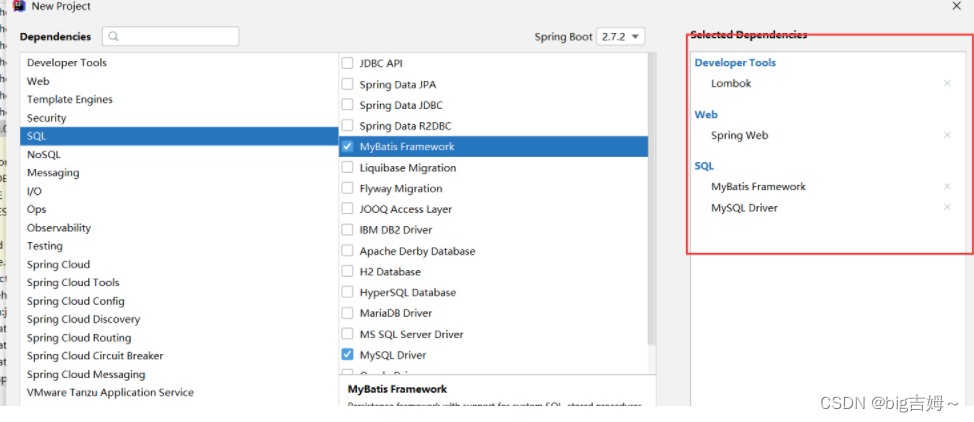Click the dependency list vertical scrollbar

652,199
